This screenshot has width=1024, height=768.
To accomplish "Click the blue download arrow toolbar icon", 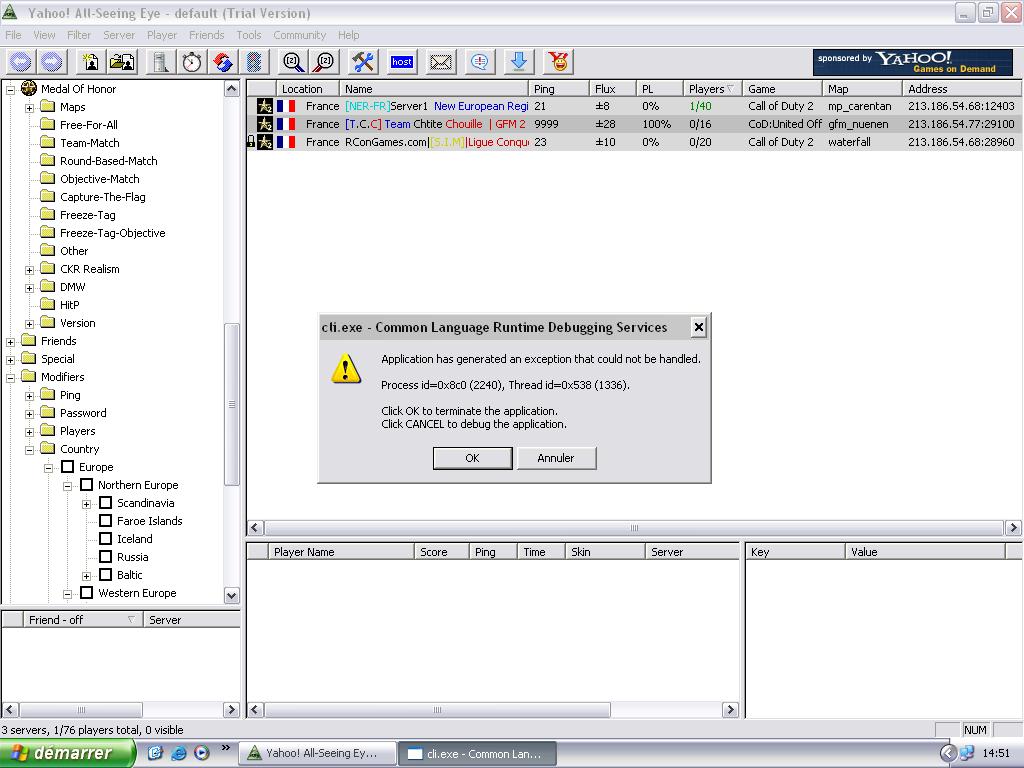I will pyautogui.click(x=519, y=62).
